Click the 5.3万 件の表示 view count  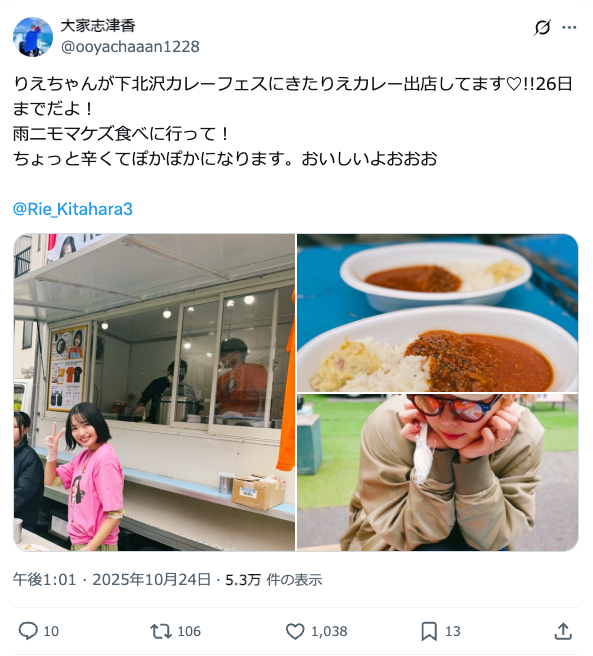point(274,580)
